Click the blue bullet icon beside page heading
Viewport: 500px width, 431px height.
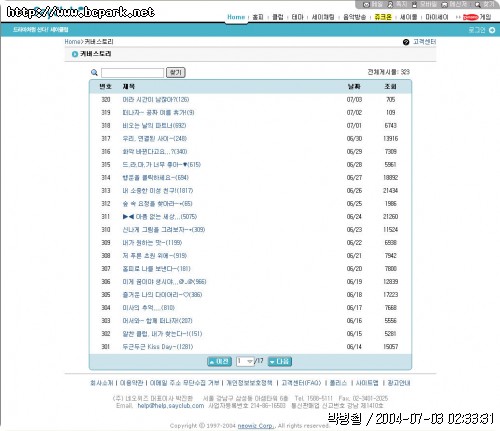tap(75, 54)
